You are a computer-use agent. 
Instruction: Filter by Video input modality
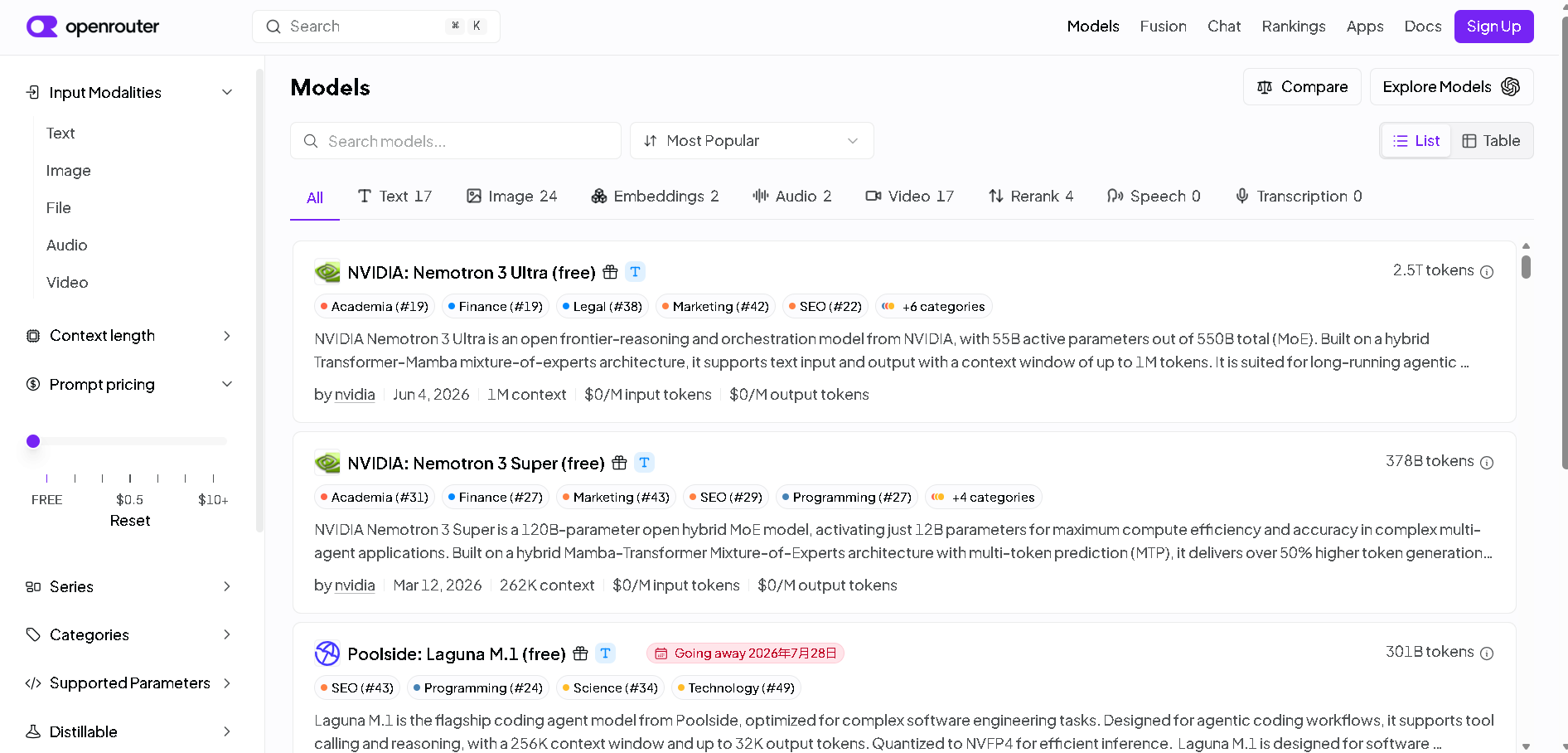(67, 283)
